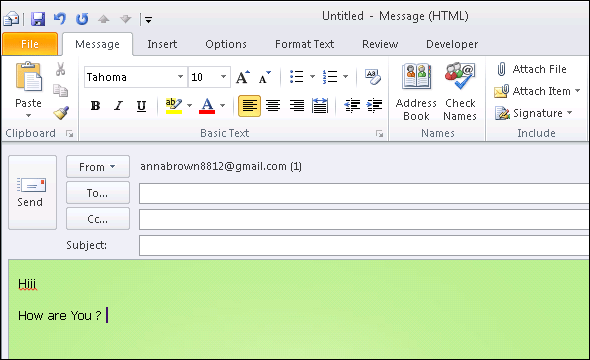Expand the highlight color palette arrow
The image size is (590, 360).
(189, 106)
